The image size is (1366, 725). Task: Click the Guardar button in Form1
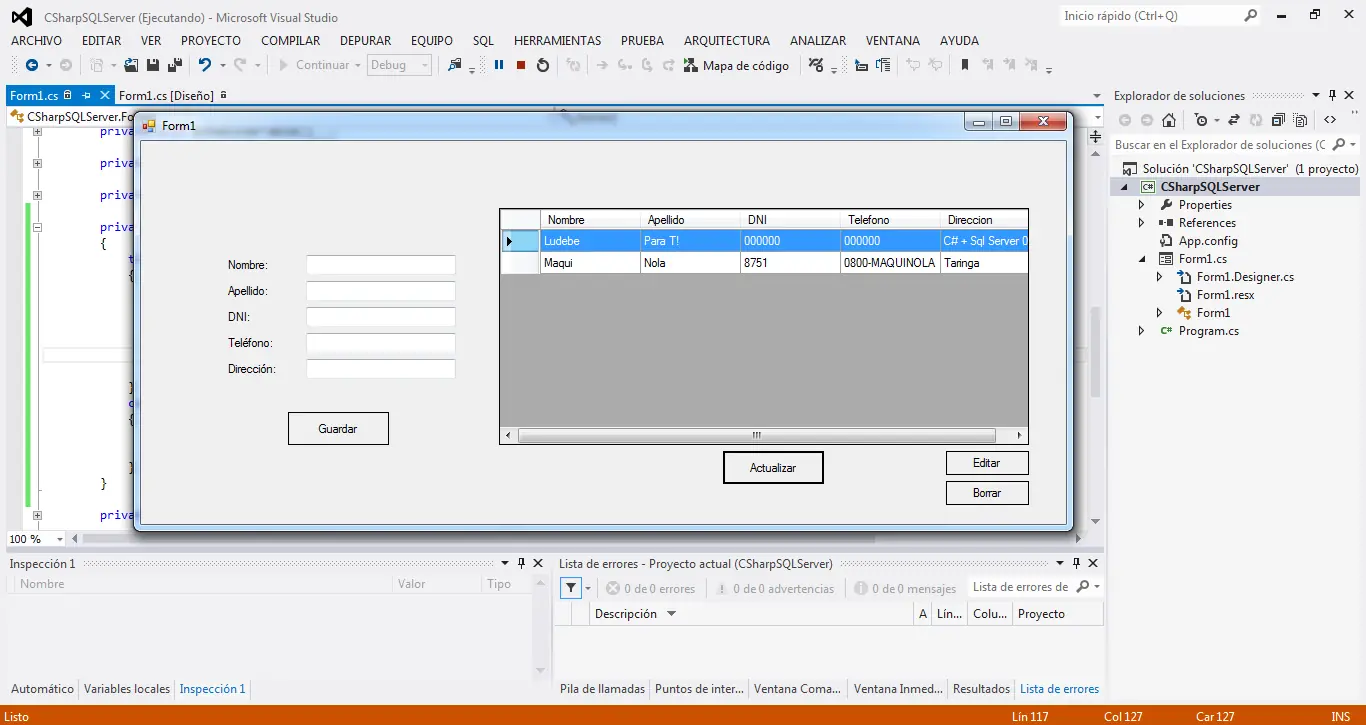[x=338, y=429]
